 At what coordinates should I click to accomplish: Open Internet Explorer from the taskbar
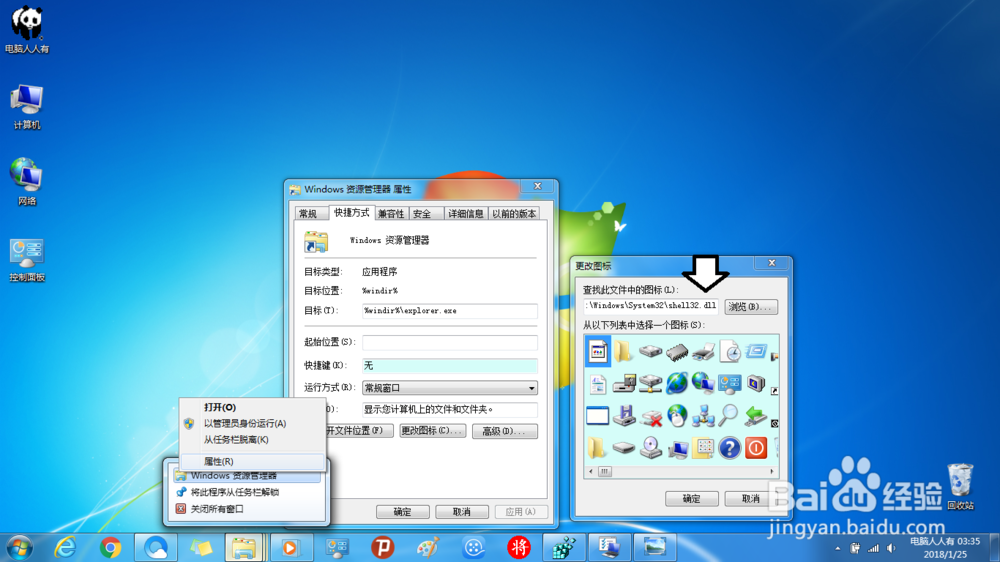coord(65,547)
